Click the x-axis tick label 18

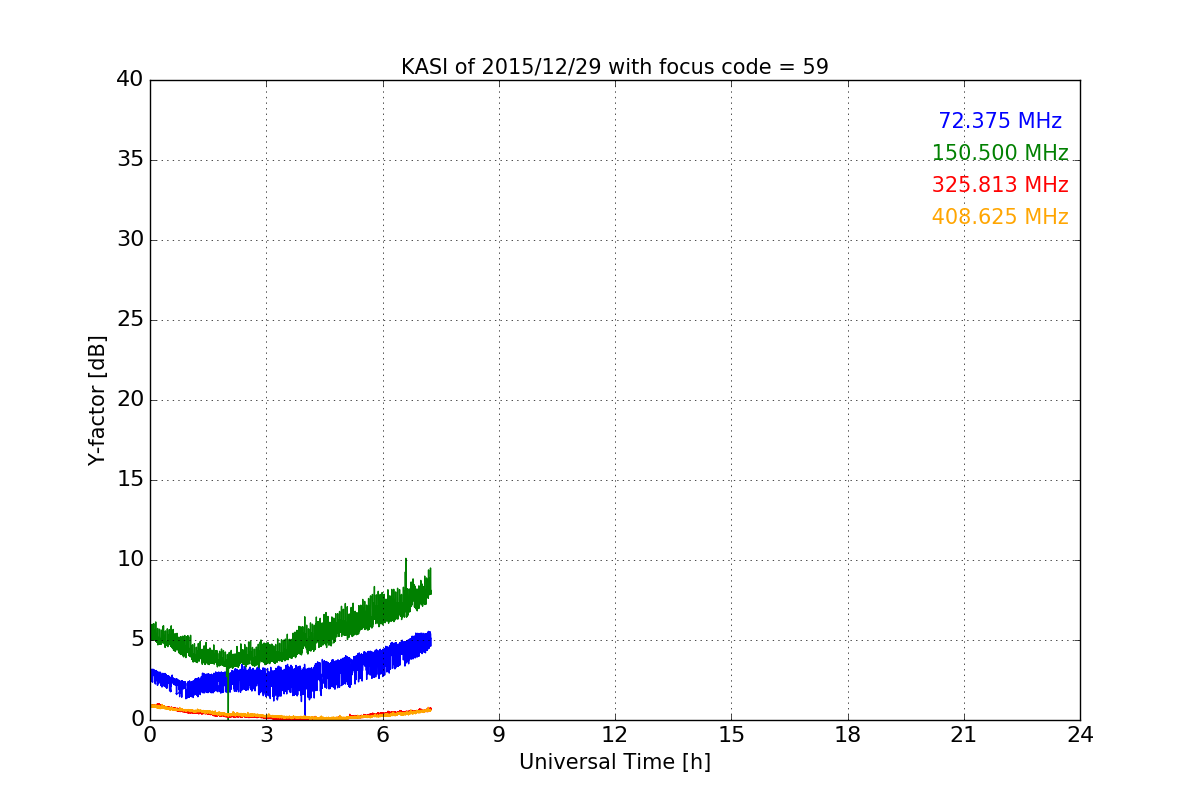pyautogui.click(x=848, y=735)
